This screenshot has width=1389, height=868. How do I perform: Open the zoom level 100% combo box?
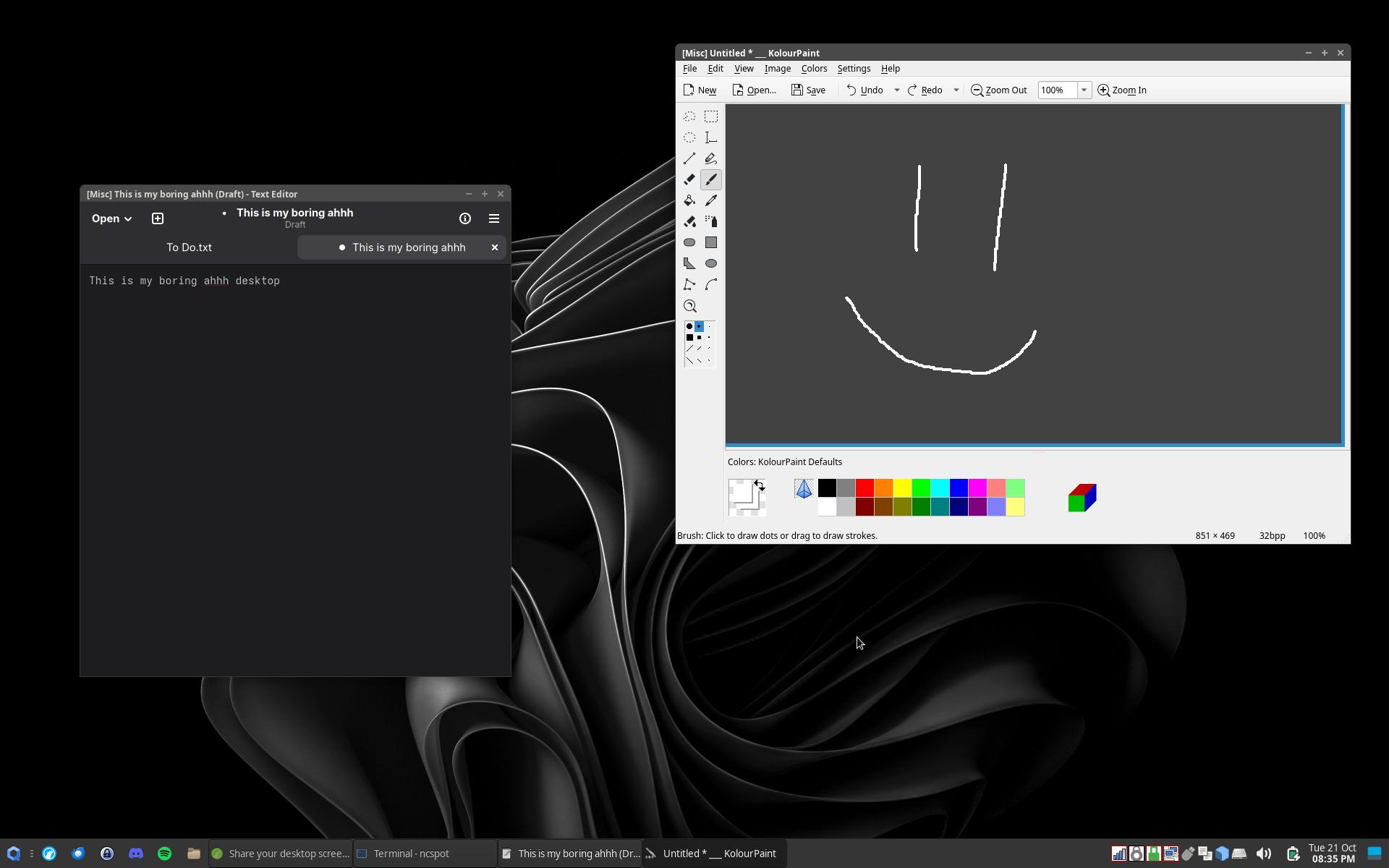click(1083, 90)
